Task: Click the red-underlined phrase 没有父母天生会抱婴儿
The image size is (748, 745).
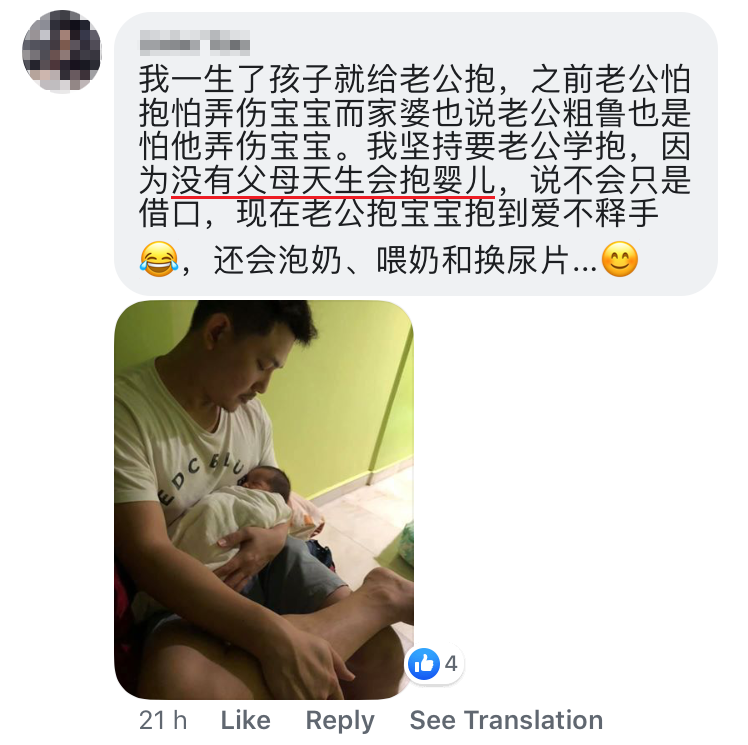Action: click(x=332, y=181)
